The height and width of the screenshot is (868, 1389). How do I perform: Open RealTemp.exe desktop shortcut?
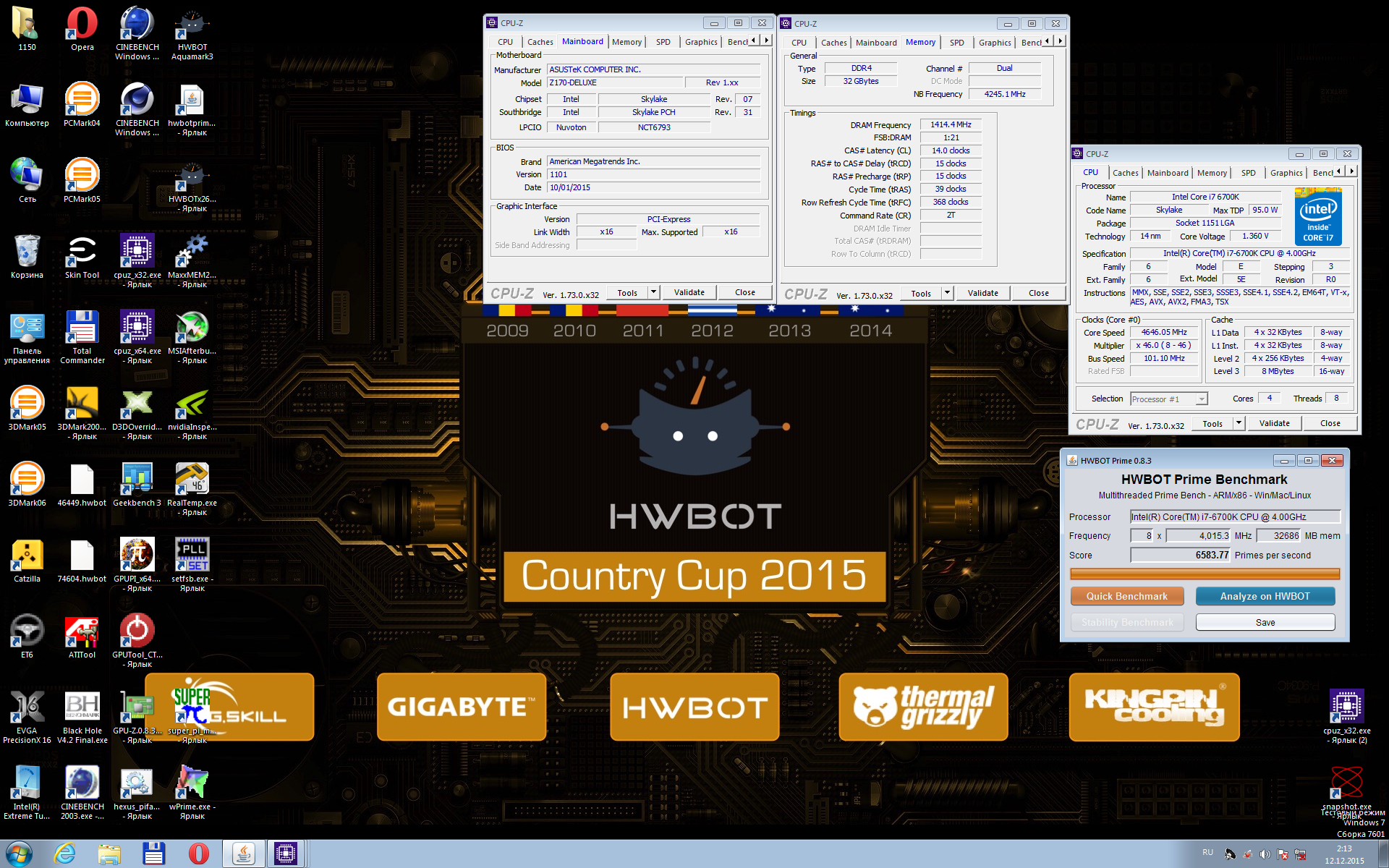coord(192,489)
